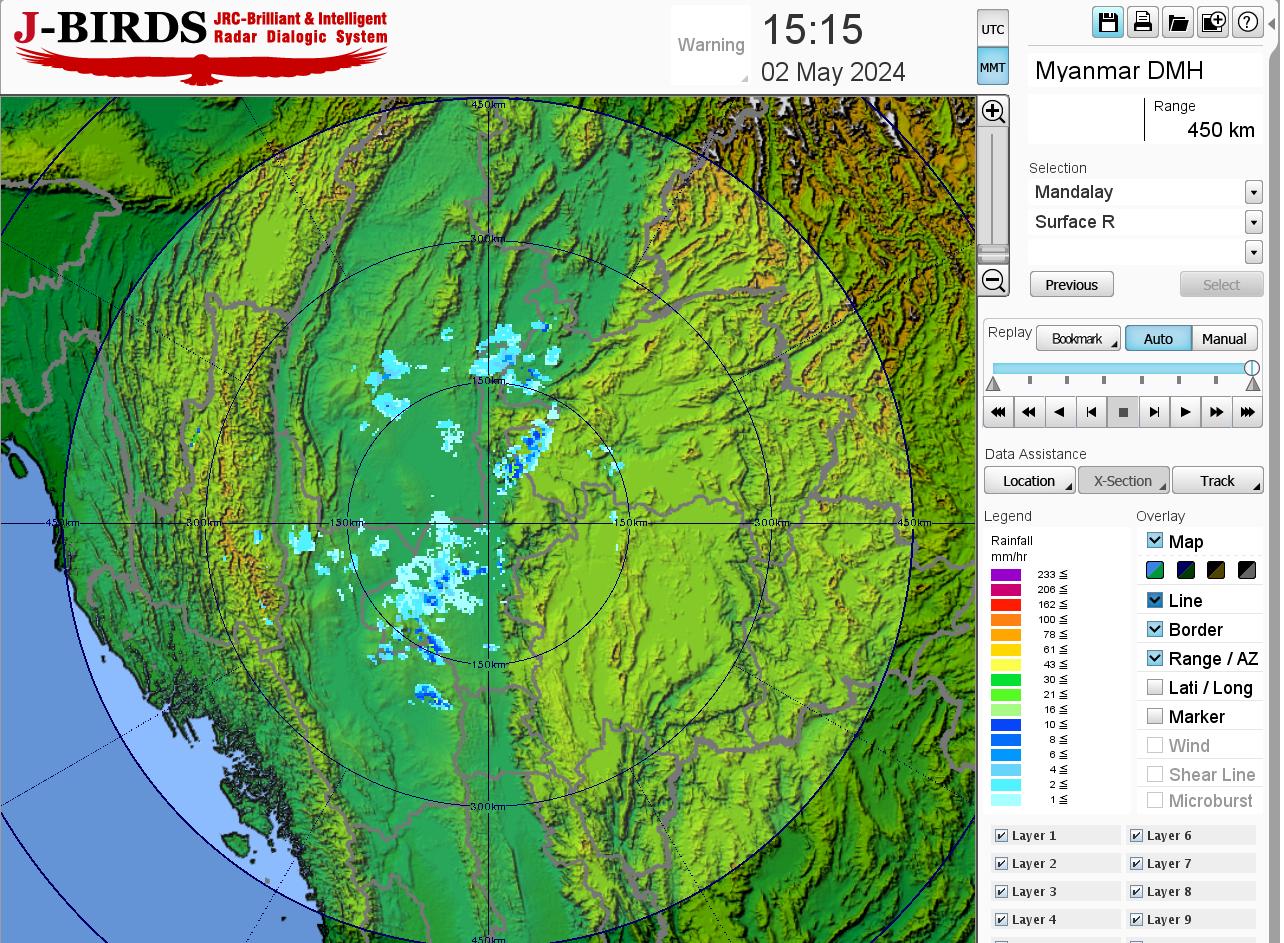1284x943 pixels.
Task: Uncheck the Layer 1 checkbox
Action: point(1001,836)
